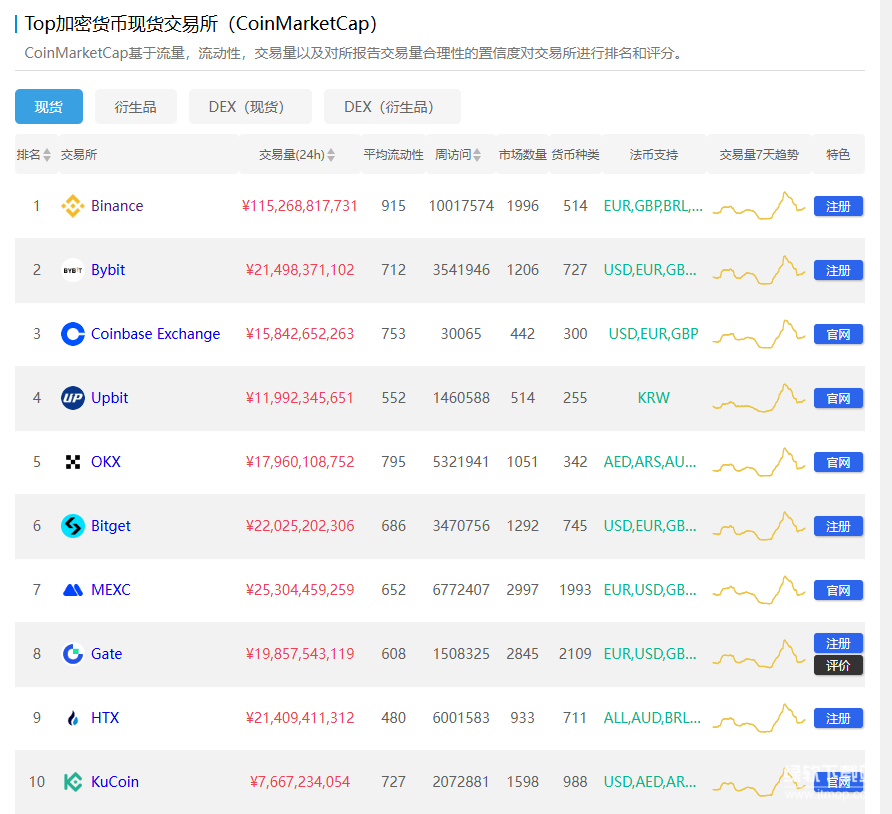This screenshot has height=814, width=892.
Task: Click 注册 button in Bitget row
Action: pyautogui.click(x=838, y=527)
